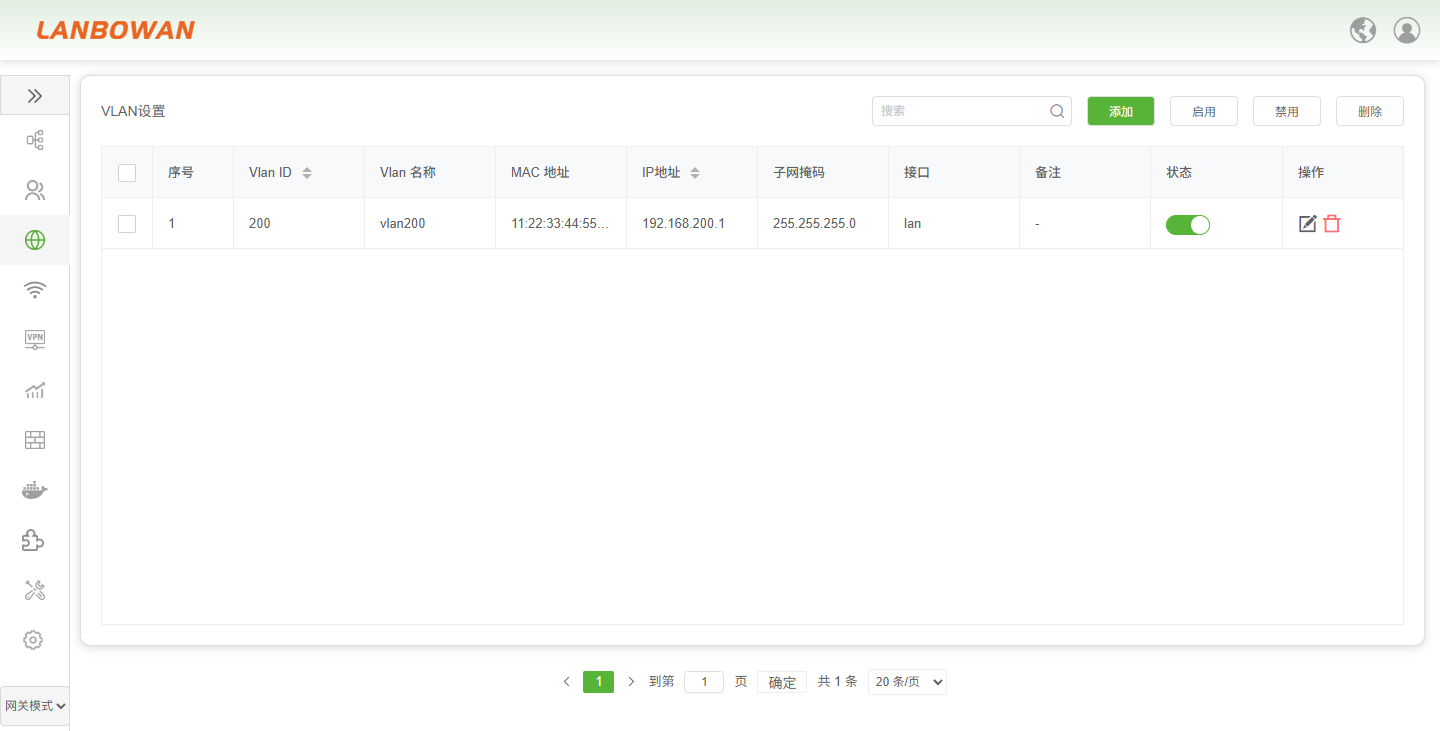Image resolution: width=1440 pixels, height=731 pixels.
Task: Edit the vlan200 row with pencil icon
Action: pos(1307,224)
